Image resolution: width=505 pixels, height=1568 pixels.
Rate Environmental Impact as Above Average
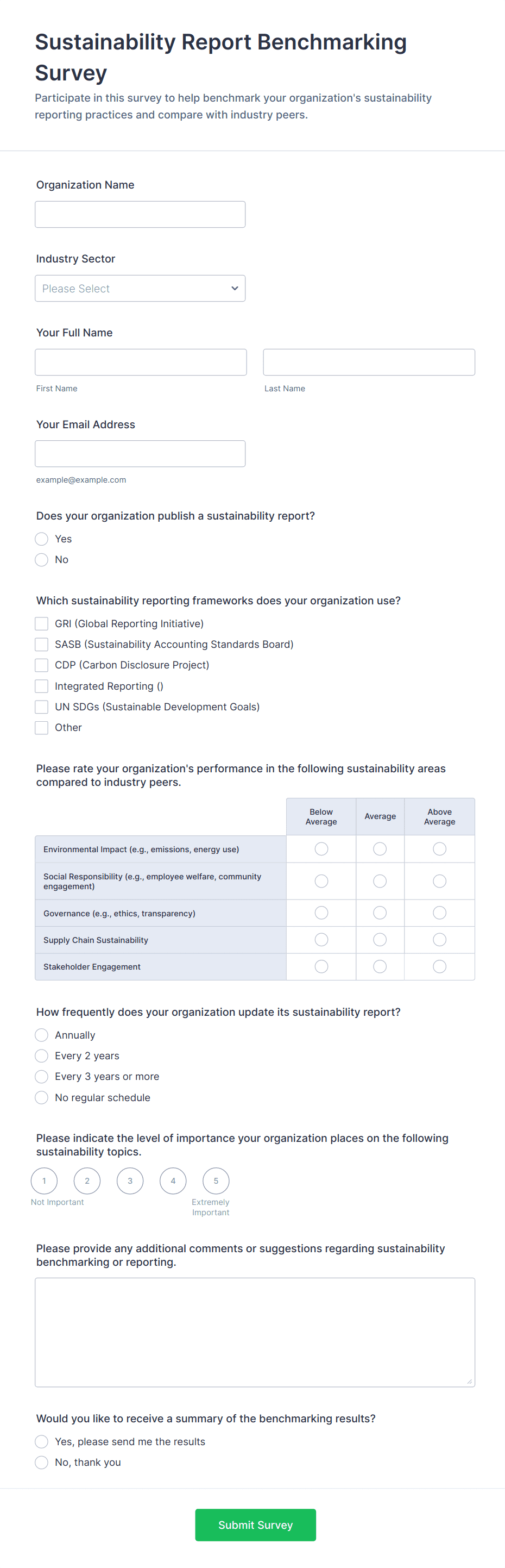point(439,848)
